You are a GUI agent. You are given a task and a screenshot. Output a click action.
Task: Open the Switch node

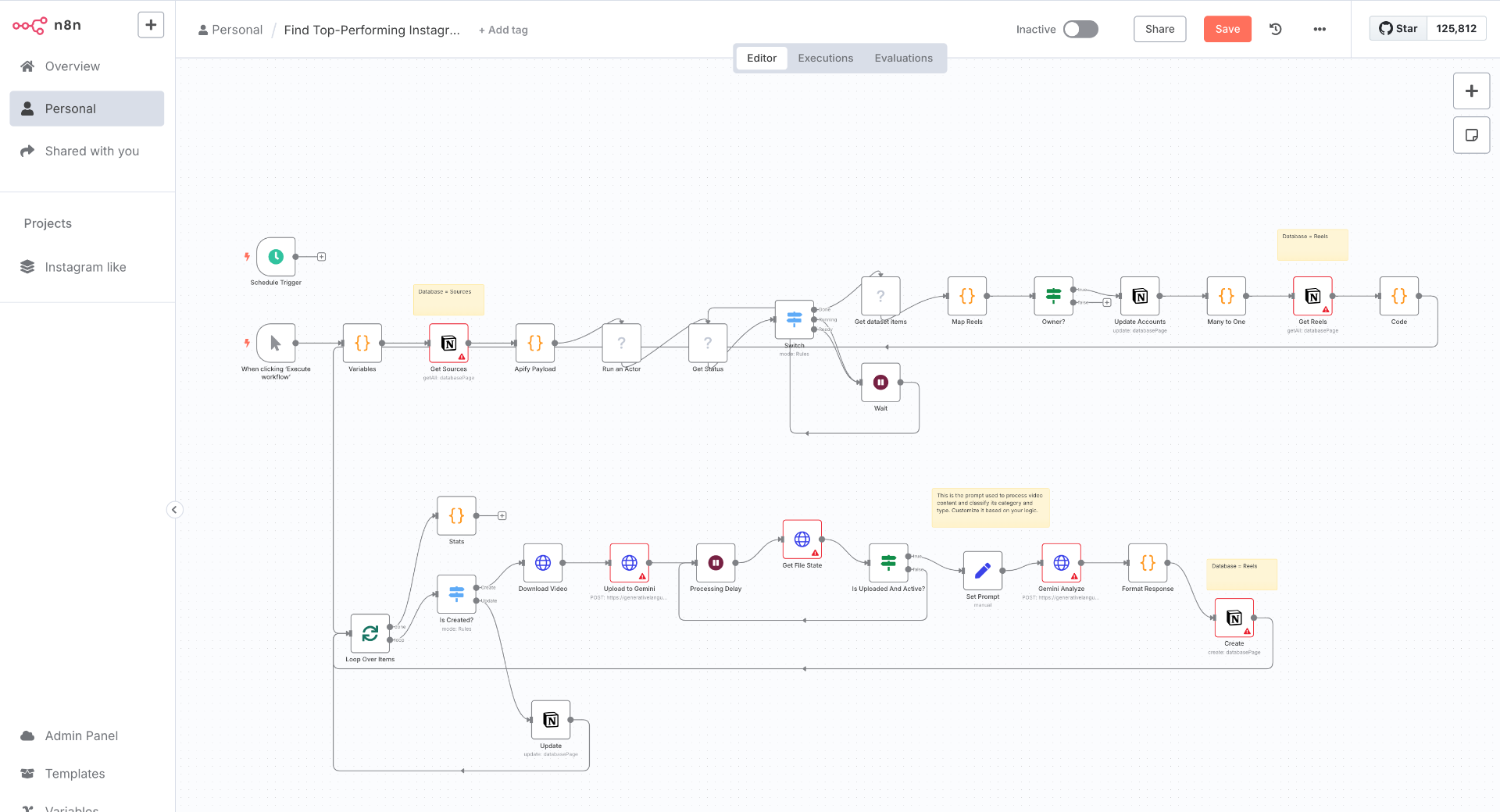point(794,319)
